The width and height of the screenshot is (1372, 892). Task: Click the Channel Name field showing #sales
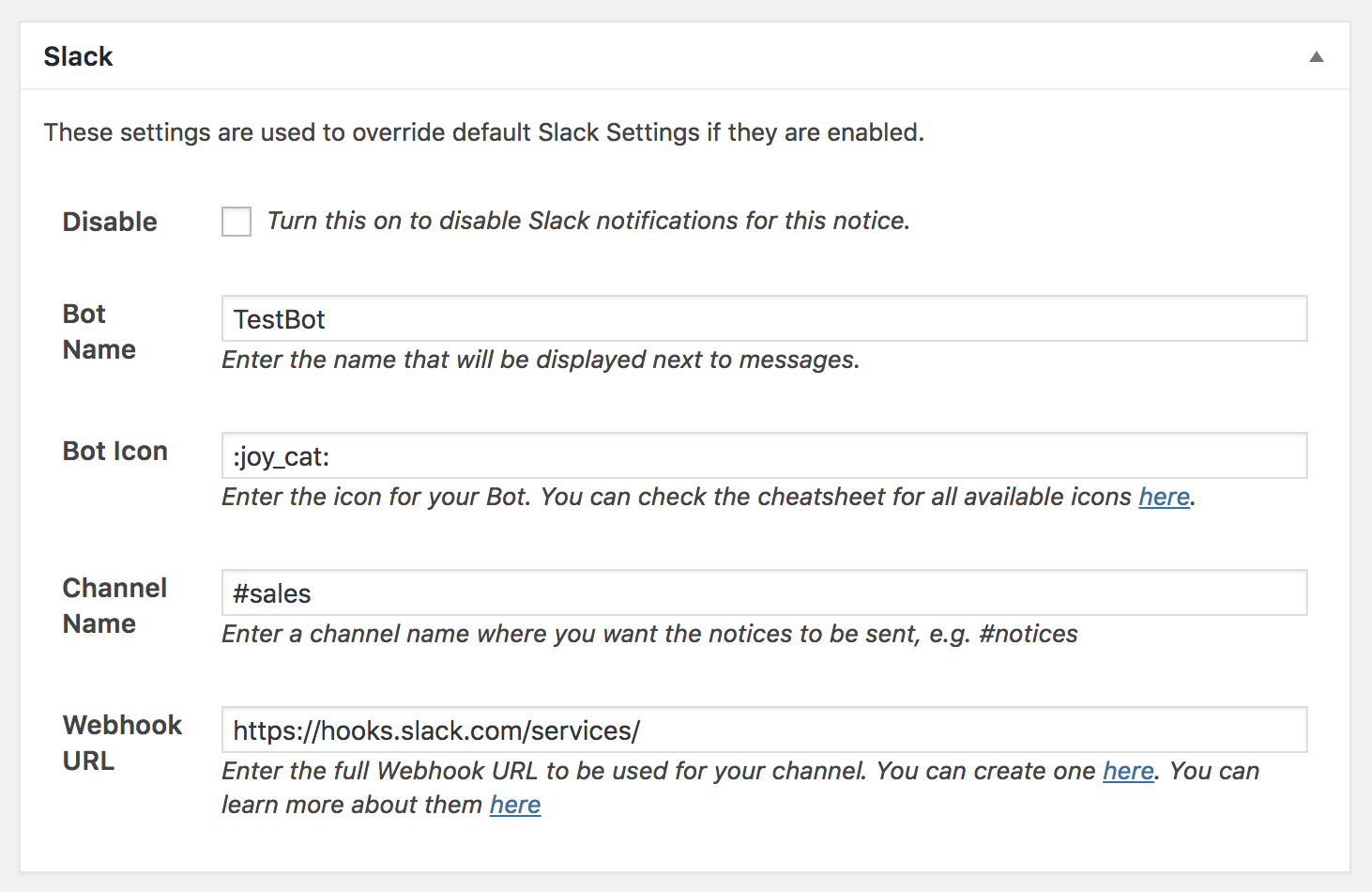pos(657,592)
